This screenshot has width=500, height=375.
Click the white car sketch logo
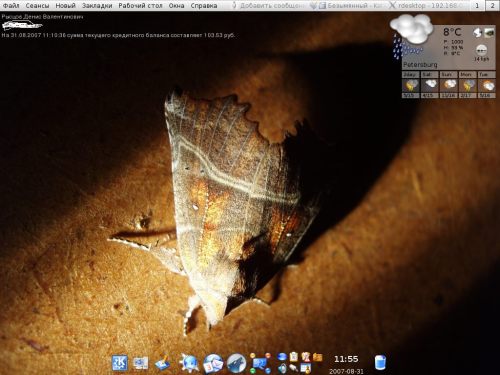pos(22,25)
